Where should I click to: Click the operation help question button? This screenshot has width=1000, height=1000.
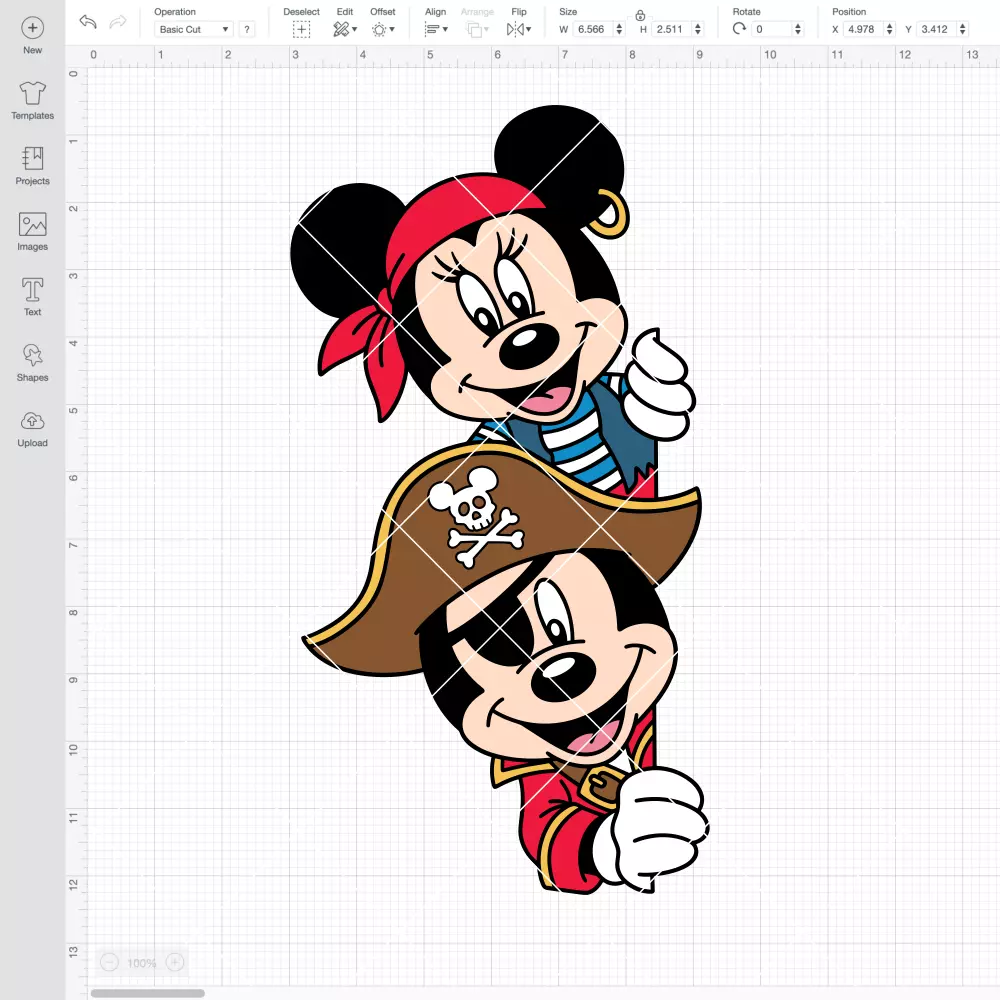[x=247, y=29]
